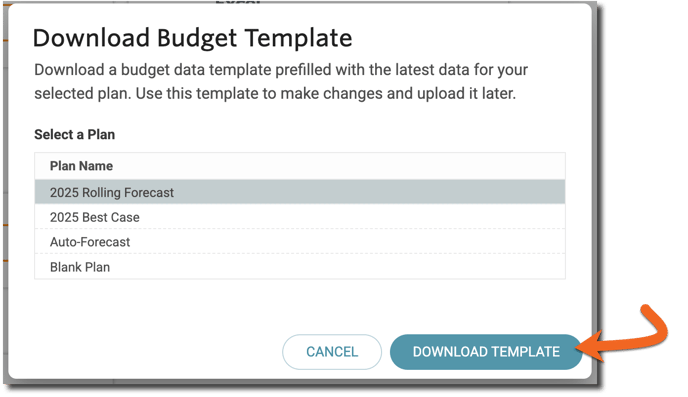Pick the Auto-Forecast plan from the list
This screenshot has height=397, width=688.
(300, 242)
